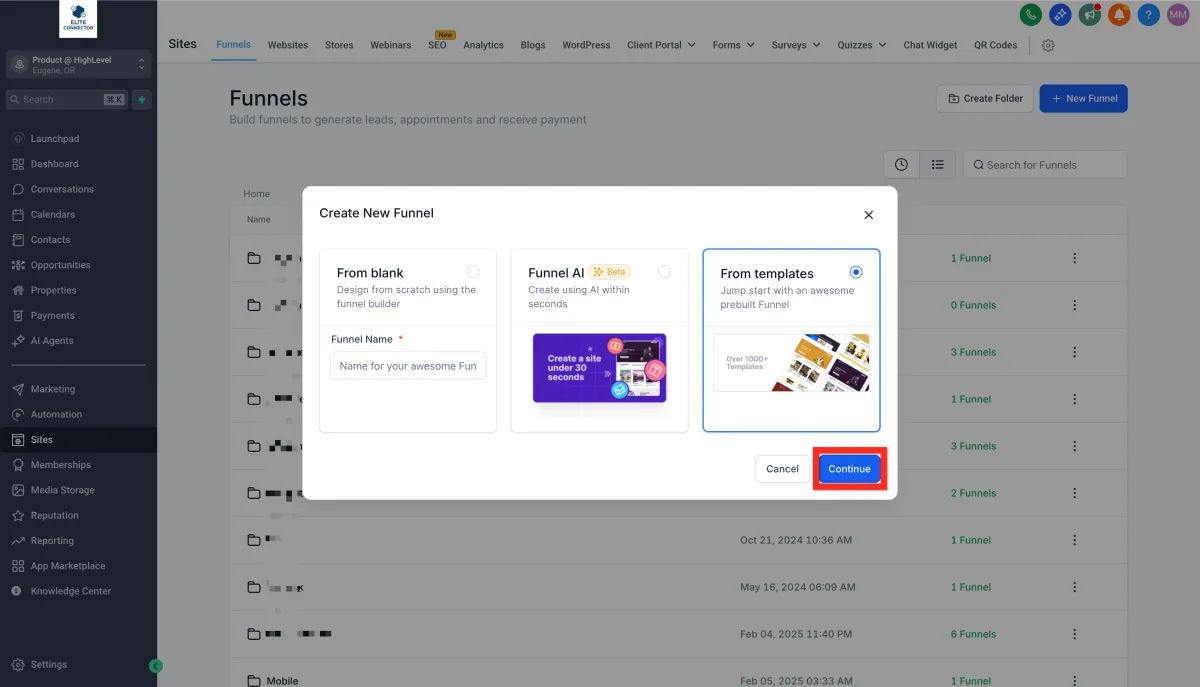Click the Continue button

849,469
